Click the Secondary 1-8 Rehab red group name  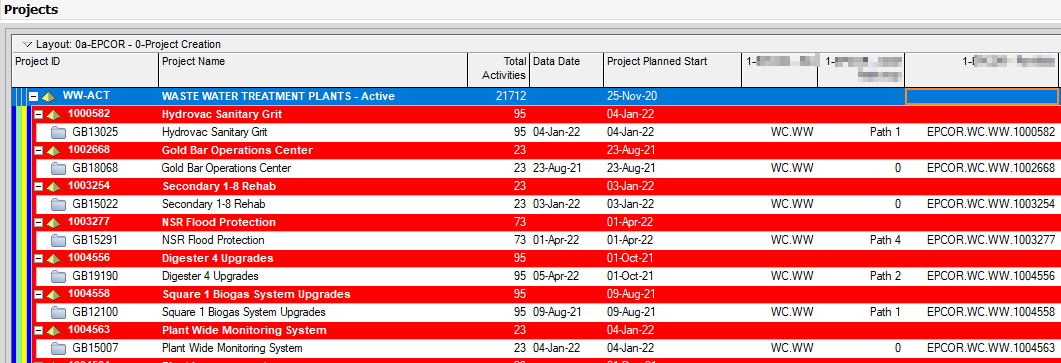(x=219, y=186)
